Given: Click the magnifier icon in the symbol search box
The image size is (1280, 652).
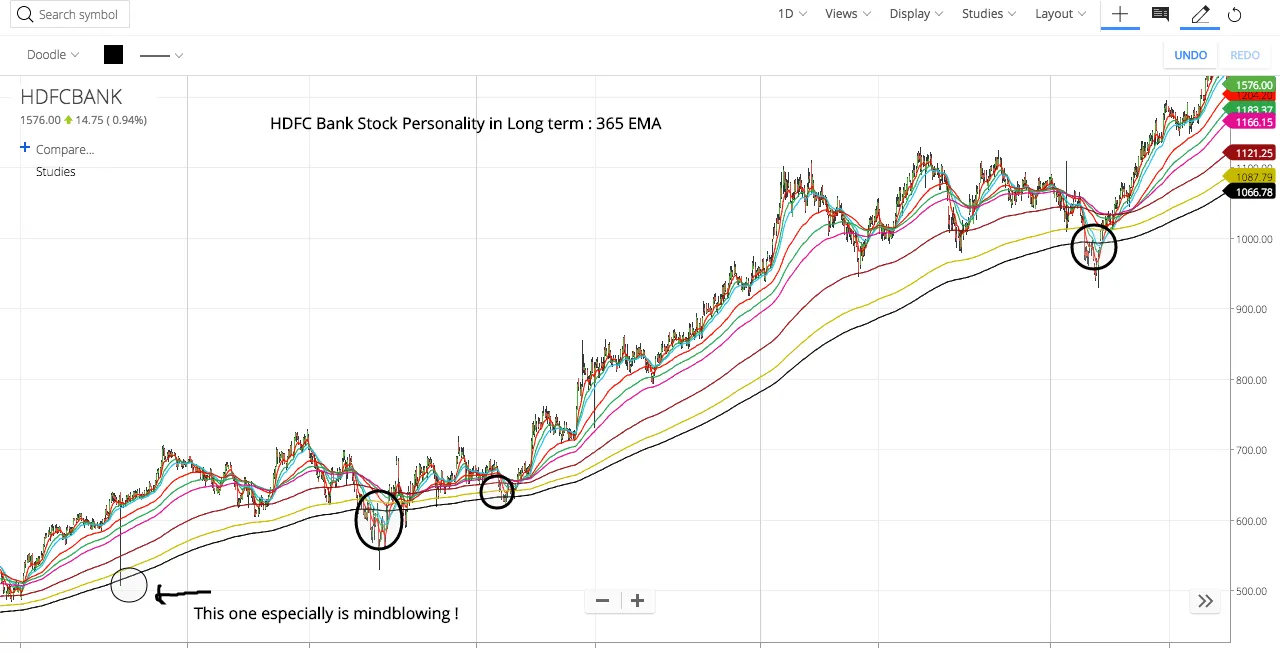Looking at the screenshot, I should pyautogui.click(x=26, y=14).
